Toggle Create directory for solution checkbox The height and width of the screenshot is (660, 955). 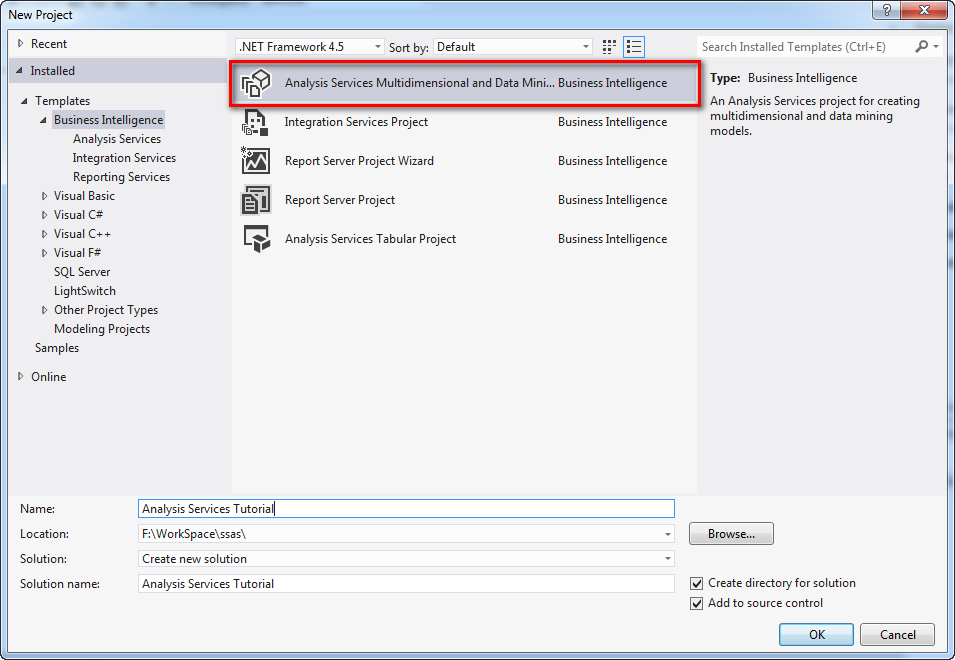(x=697, y=583)
